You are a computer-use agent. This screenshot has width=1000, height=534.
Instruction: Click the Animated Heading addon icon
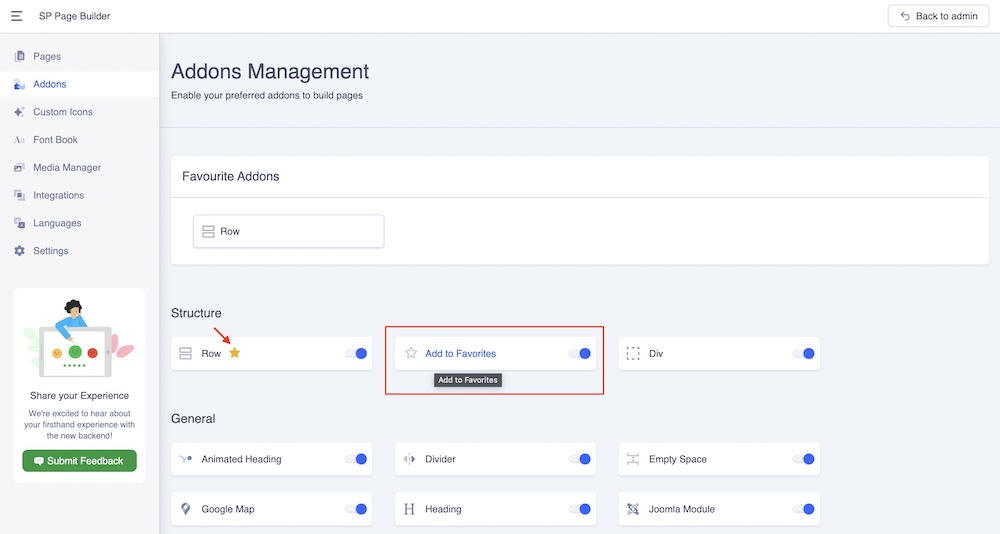click(185, 459)
